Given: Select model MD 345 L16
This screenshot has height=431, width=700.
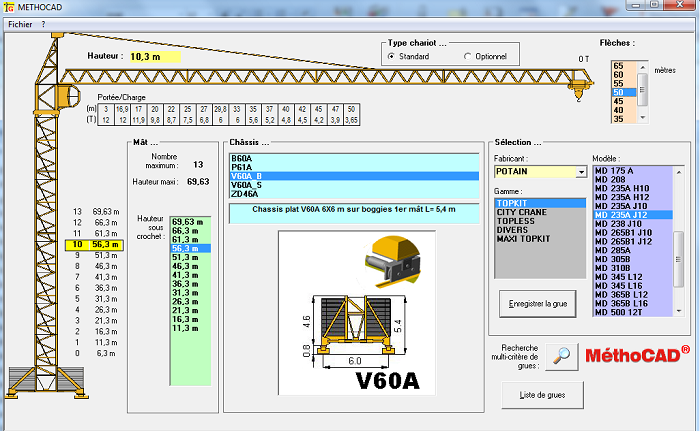Looking at the screenshot, I should (633, 286).
